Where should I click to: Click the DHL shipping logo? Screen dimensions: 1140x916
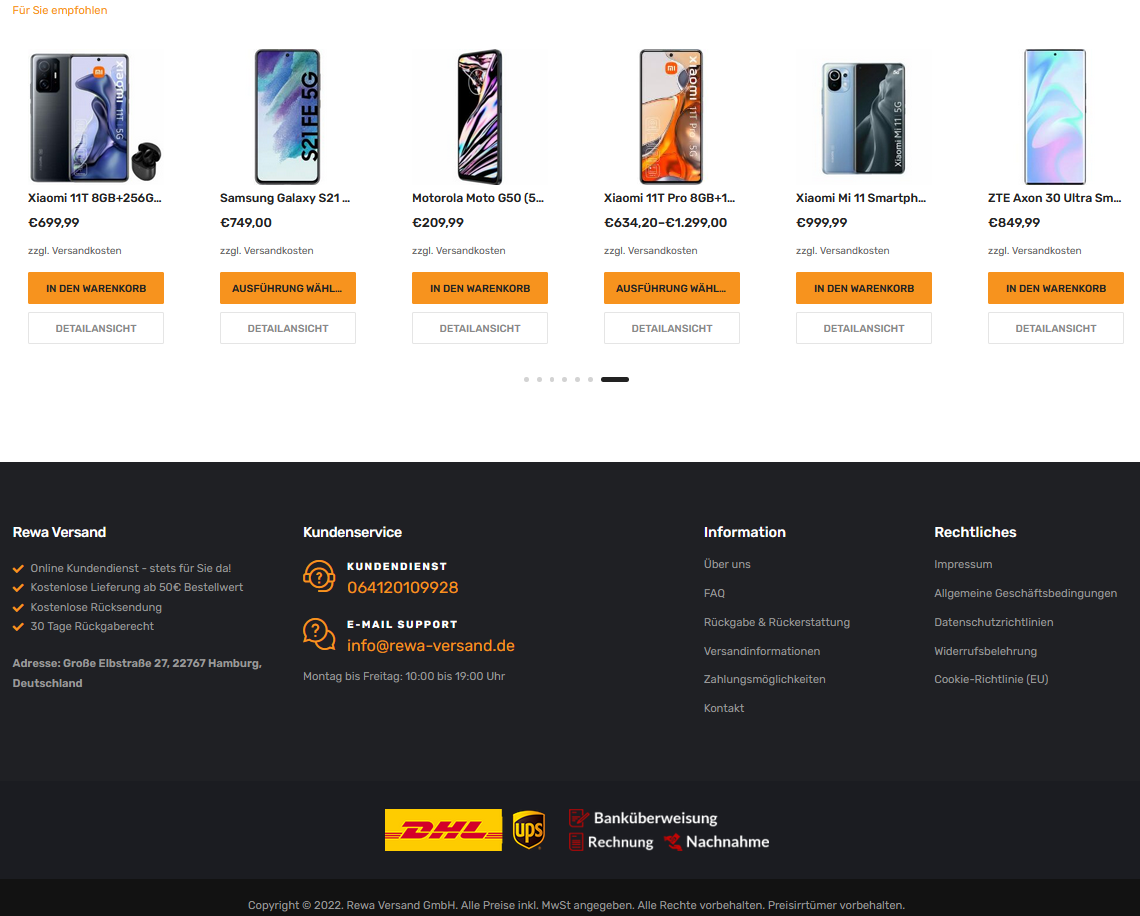point(443,829)
